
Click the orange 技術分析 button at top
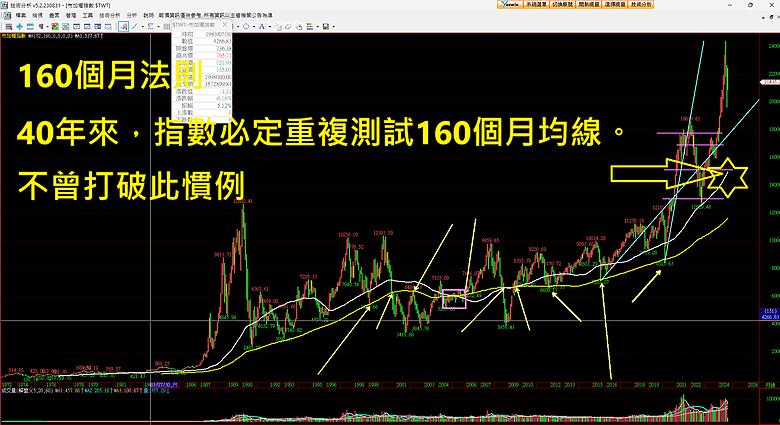[641, 4]
